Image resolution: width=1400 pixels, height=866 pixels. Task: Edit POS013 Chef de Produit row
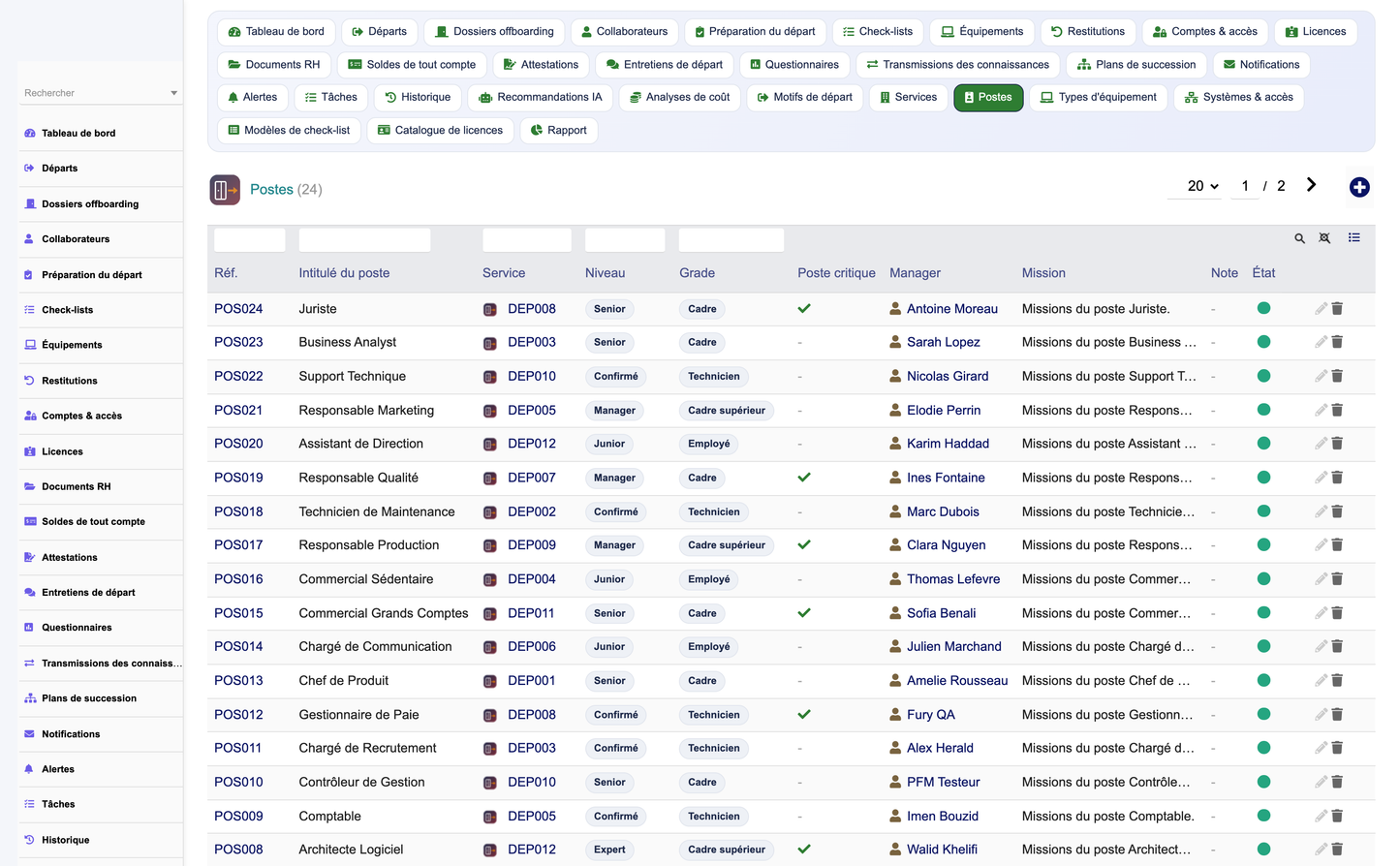1321,680
